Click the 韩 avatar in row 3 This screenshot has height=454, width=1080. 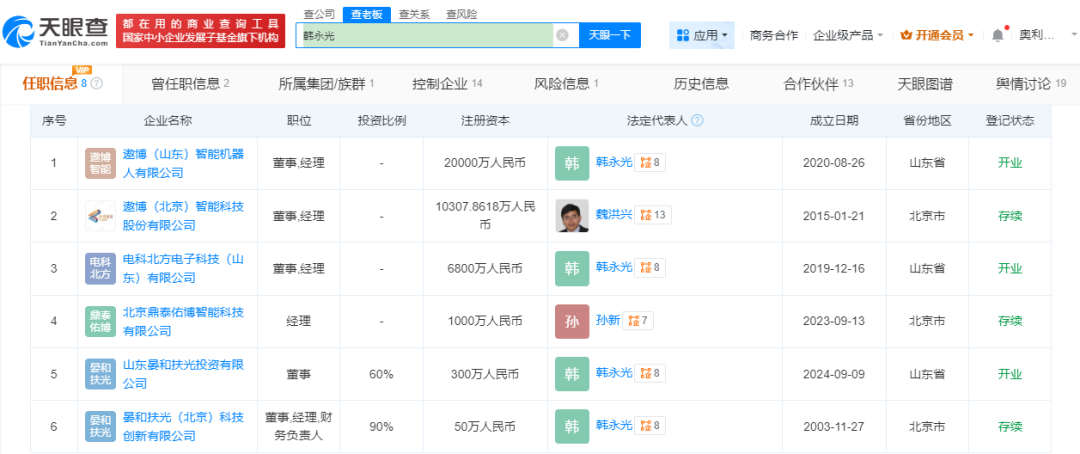(572, 268)
